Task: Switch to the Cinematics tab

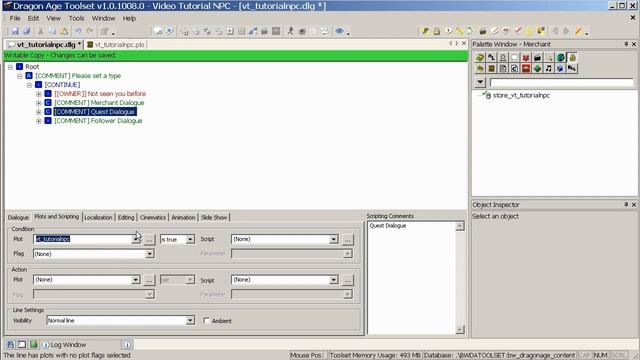Action: [153, 218]
